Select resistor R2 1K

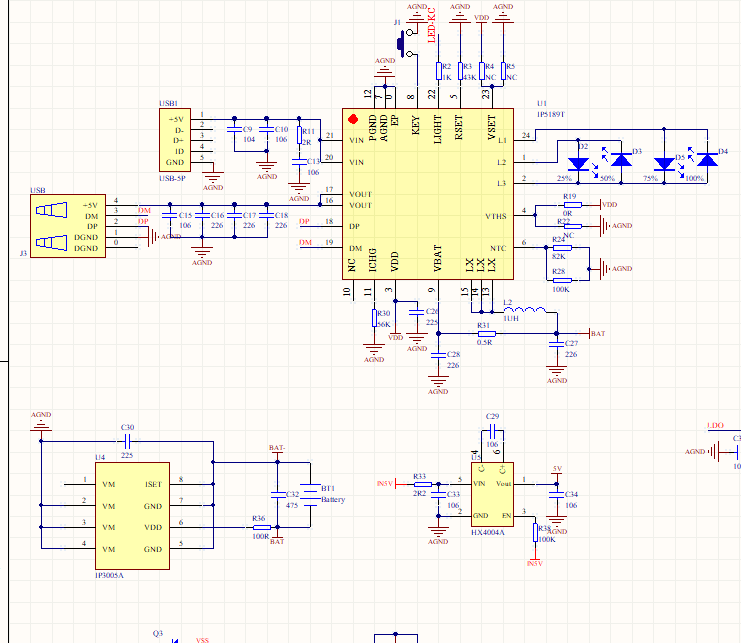tap(439, 71)
